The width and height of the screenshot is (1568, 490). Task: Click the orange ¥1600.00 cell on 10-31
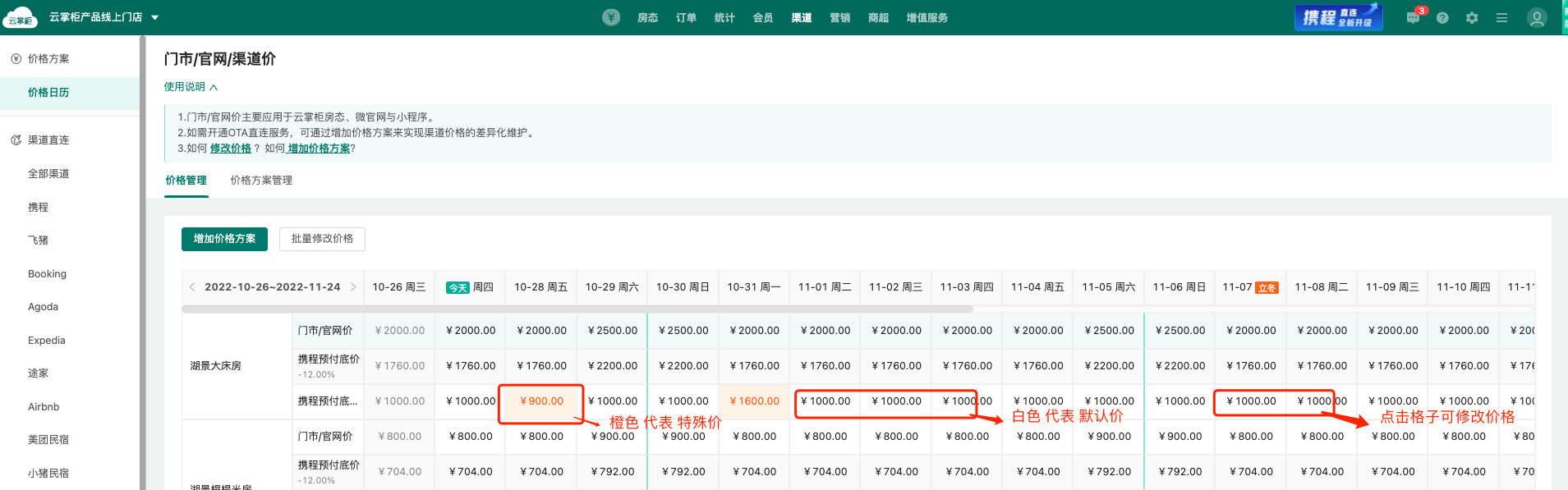point(754,401)
